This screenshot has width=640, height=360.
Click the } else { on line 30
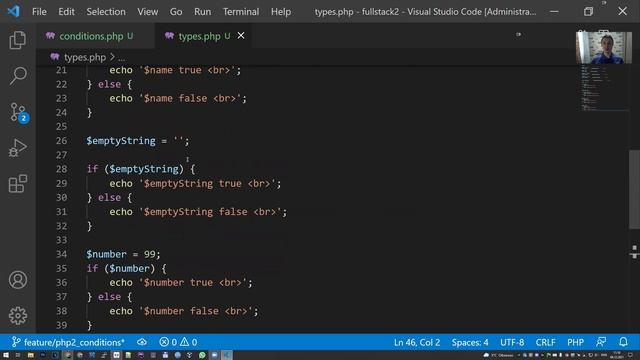point(109,198)
